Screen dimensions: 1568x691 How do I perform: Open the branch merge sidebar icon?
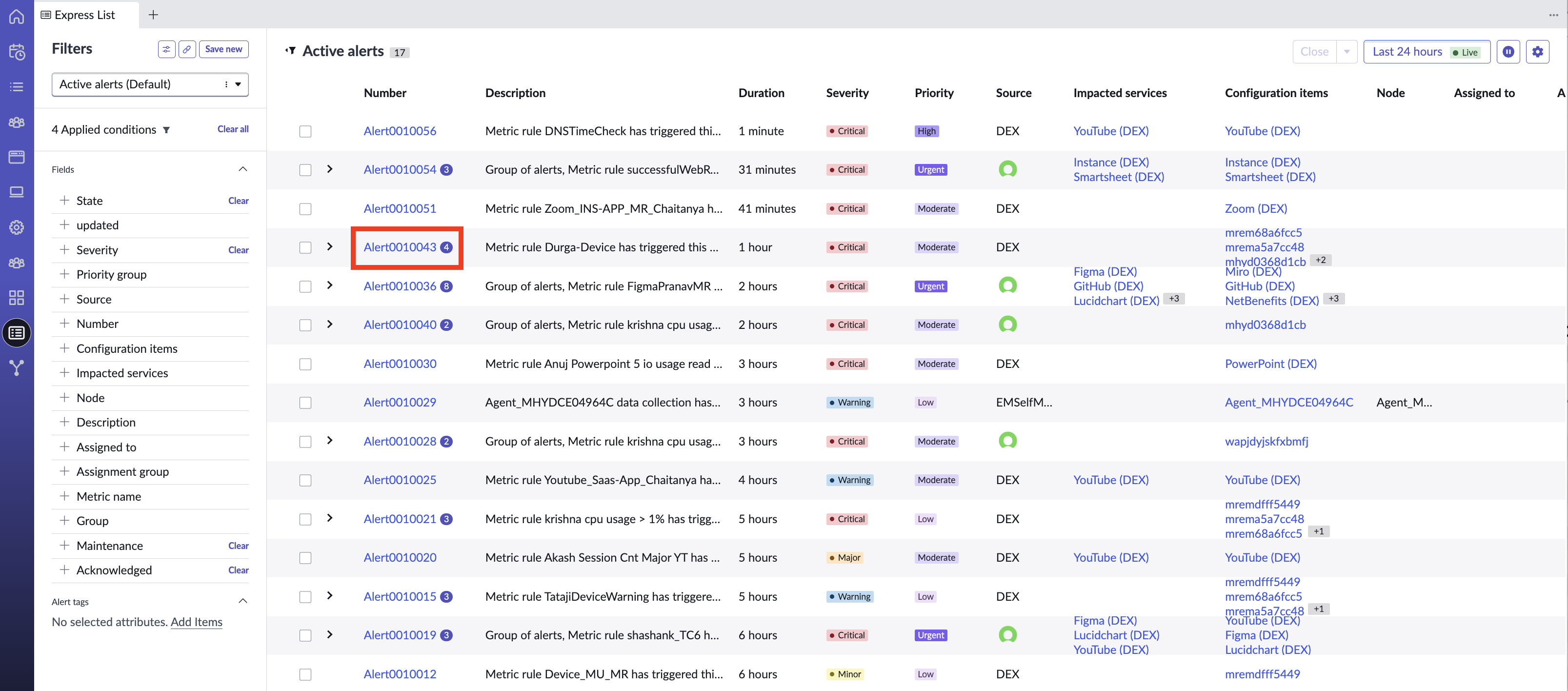[x=17, y=368]
